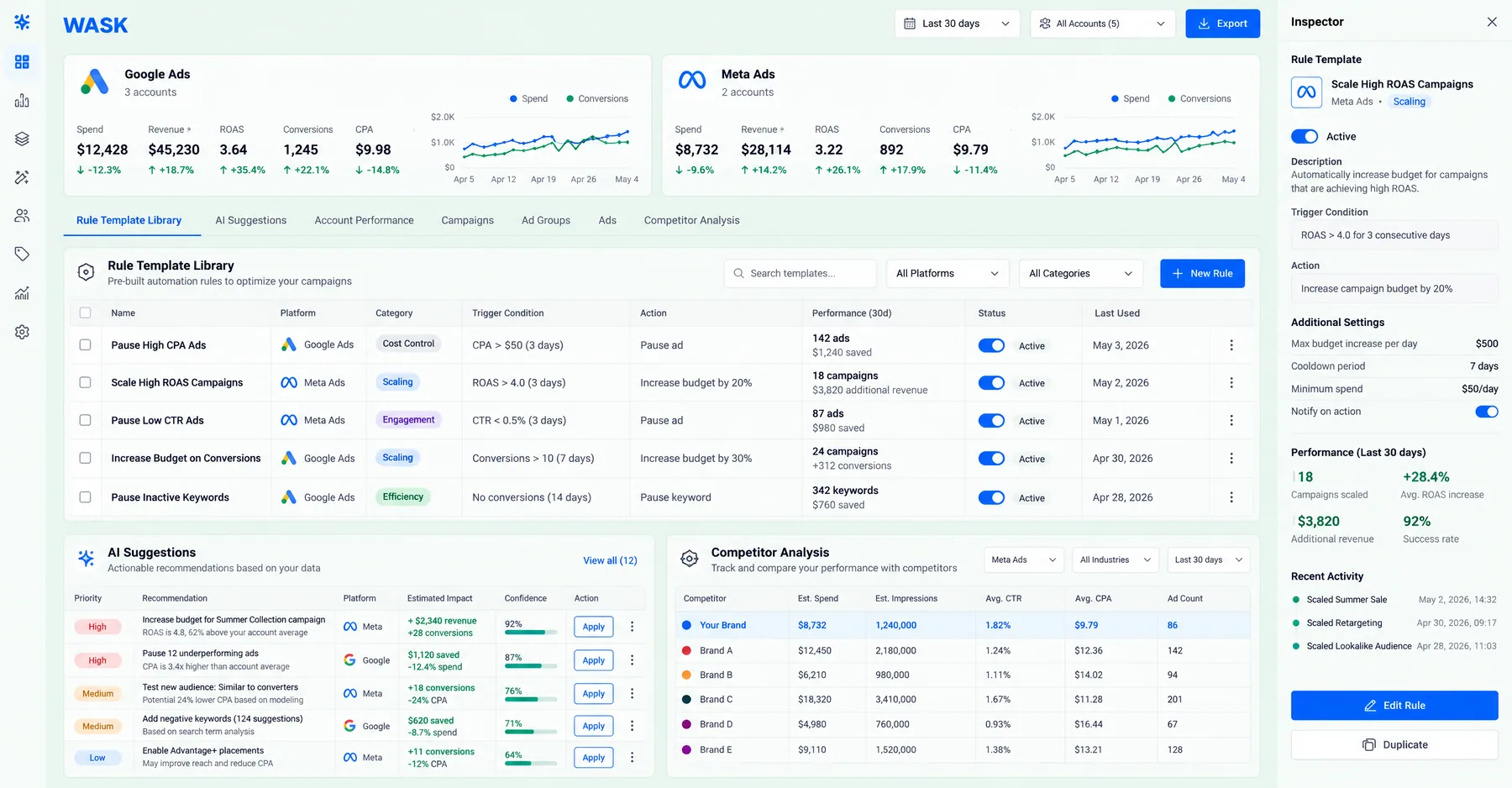Open the bar chart analytics sidebar icon
1512x788 pixels.
tap(22, 101)
